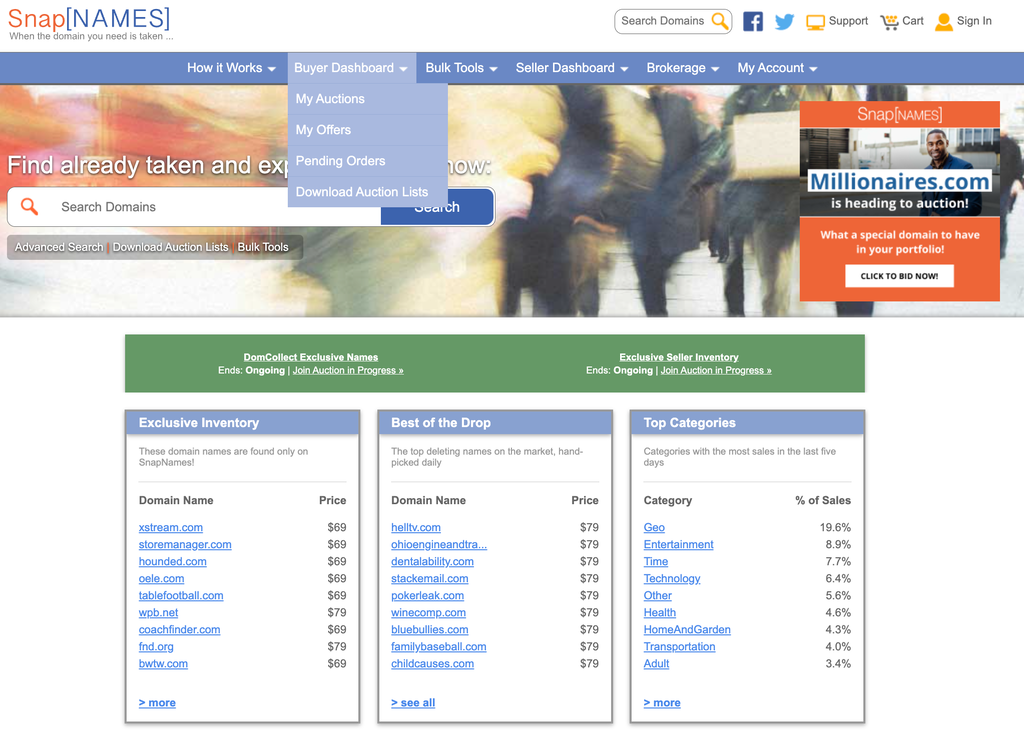Focus the large Search Domains field
Viewport: 1024px width, 733px height.
coord(194,207)
